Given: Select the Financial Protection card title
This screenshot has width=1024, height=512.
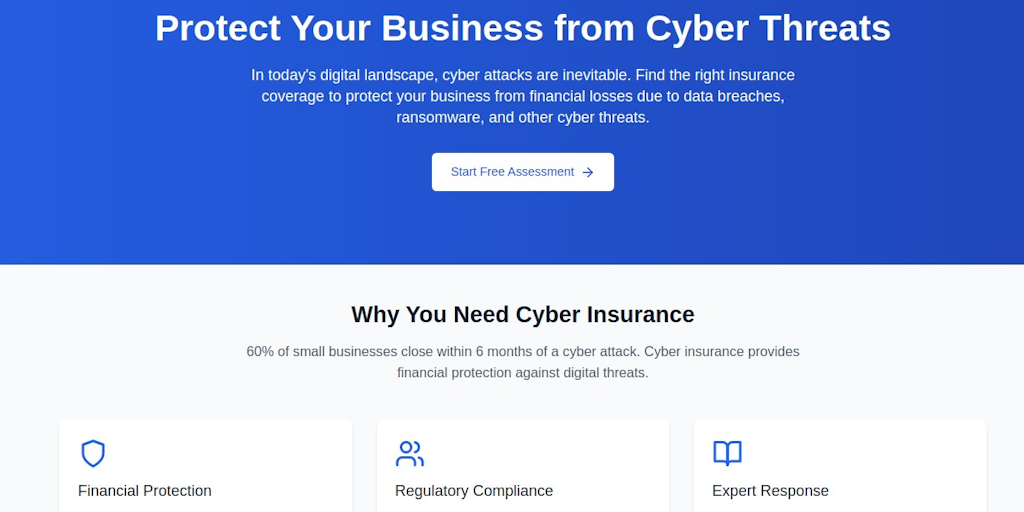Looking at the screenshot, I should coord(144,490).
